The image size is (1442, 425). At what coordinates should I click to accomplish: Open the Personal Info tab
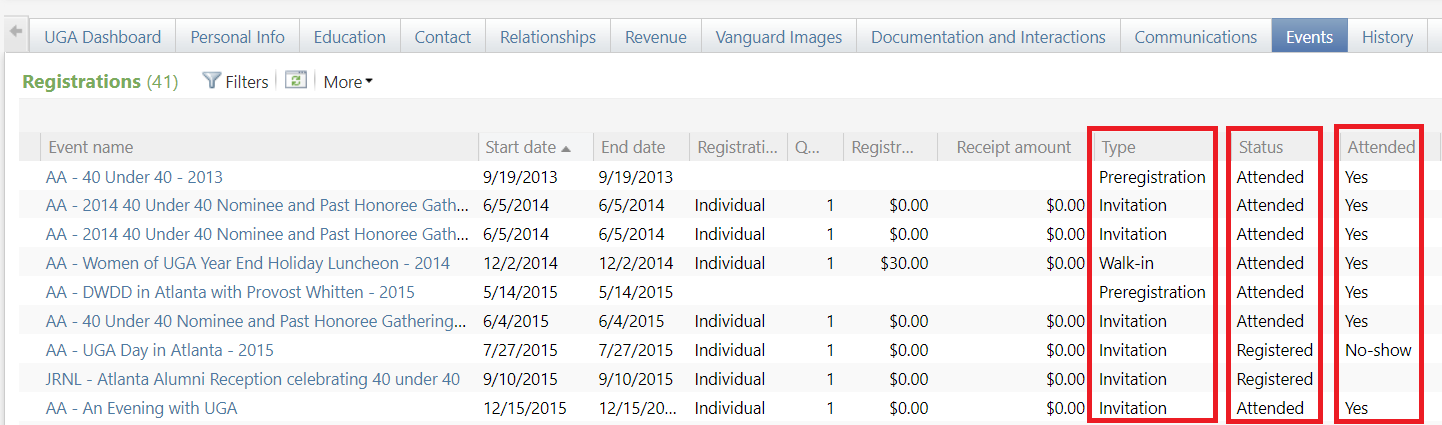237,37
